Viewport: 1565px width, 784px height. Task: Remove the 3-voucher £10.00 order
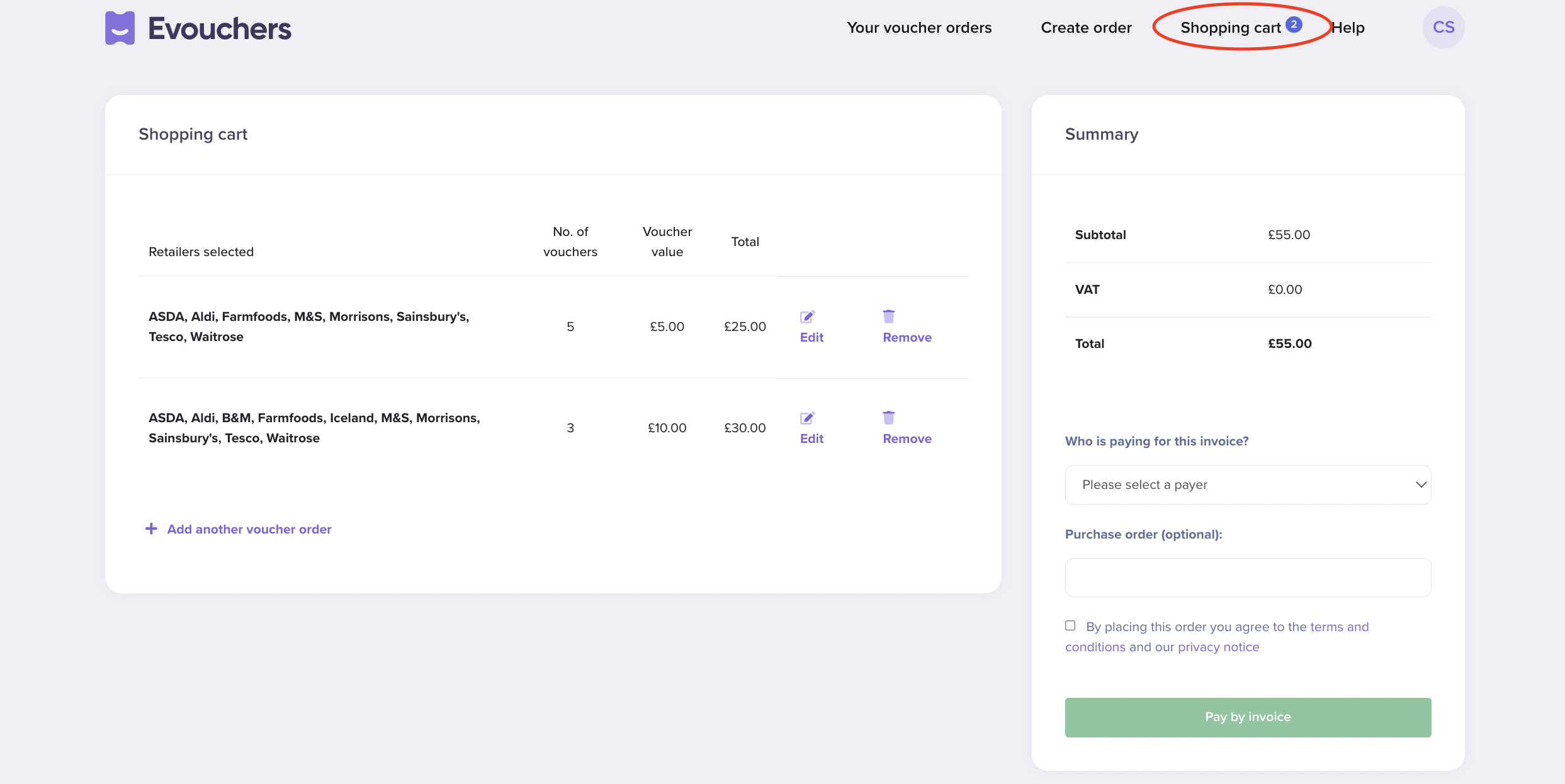907,439
